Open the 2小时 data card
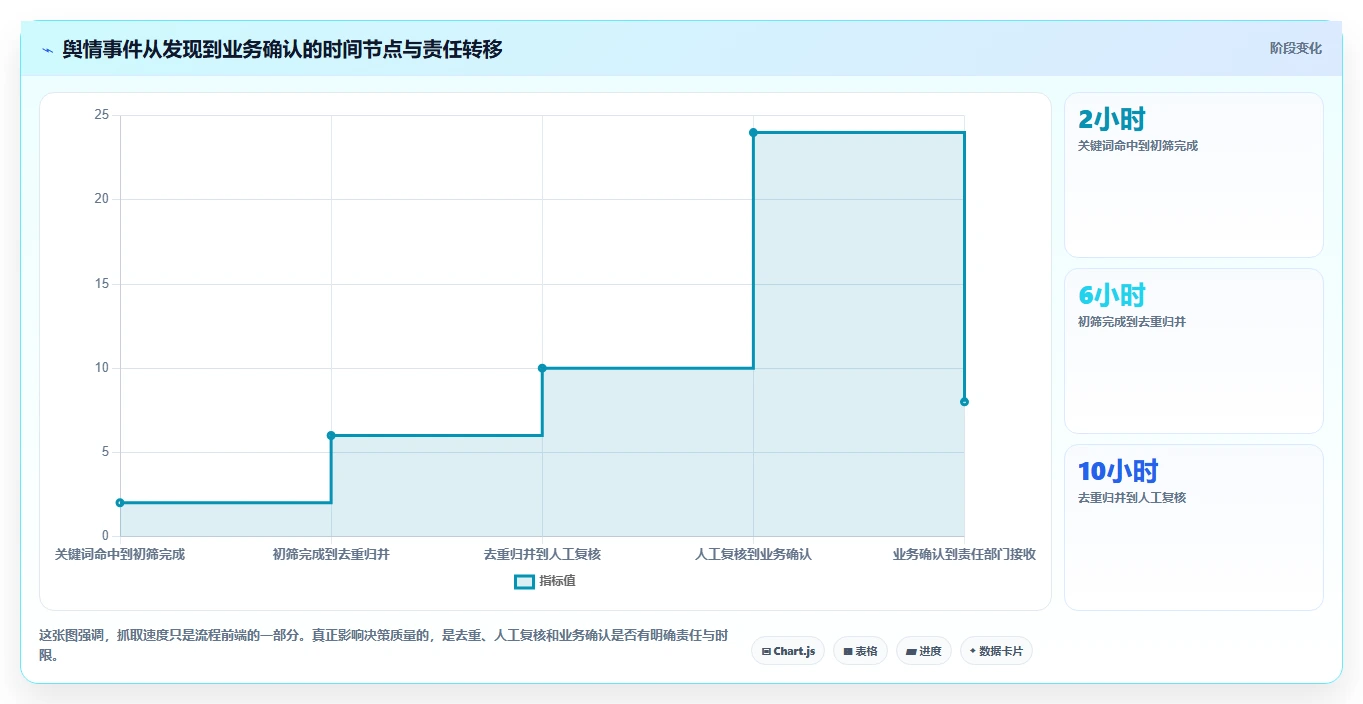 tap(1194, 175)
